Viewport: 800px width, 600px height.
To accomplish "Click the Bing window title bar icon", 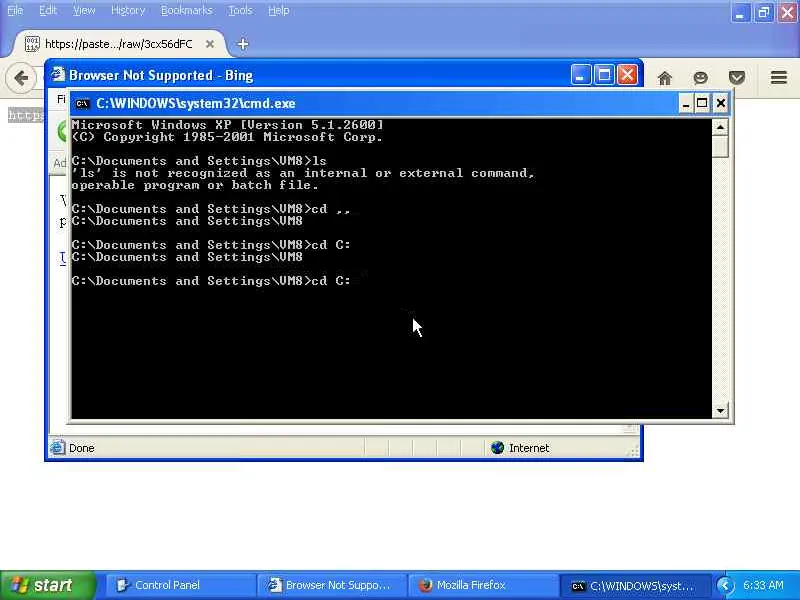I will point(58,75).
